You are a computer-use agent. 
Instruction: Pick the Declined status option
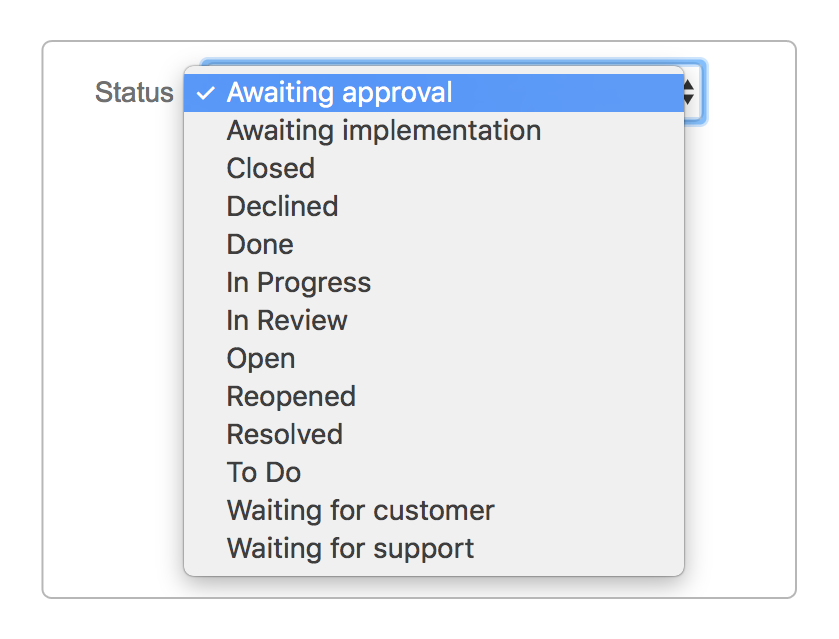(x=282, y=206)
